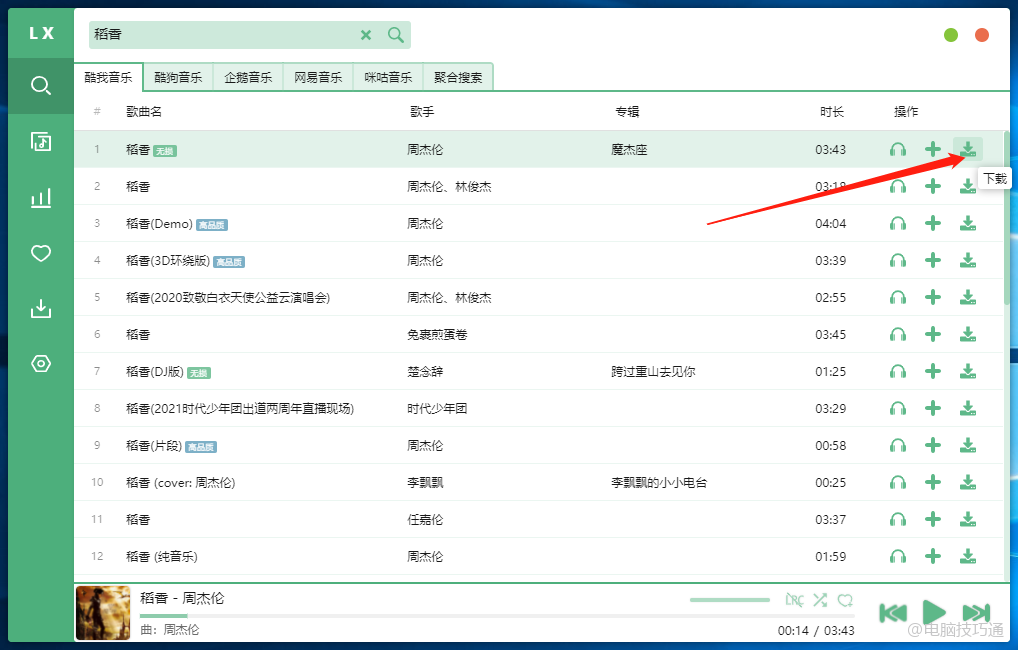Play 稻香(3D环绕版) using its headphone icon
The height and width of the screenshot is (650, 1018).
[898, 260]
